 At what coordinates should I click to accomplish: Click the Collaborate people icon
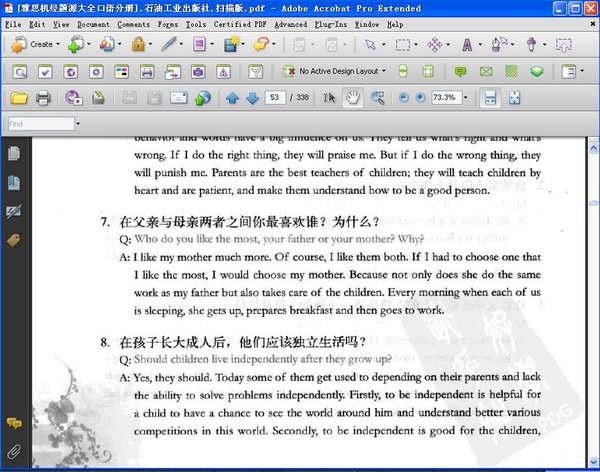pyautogui.click(x=107, y=44)
